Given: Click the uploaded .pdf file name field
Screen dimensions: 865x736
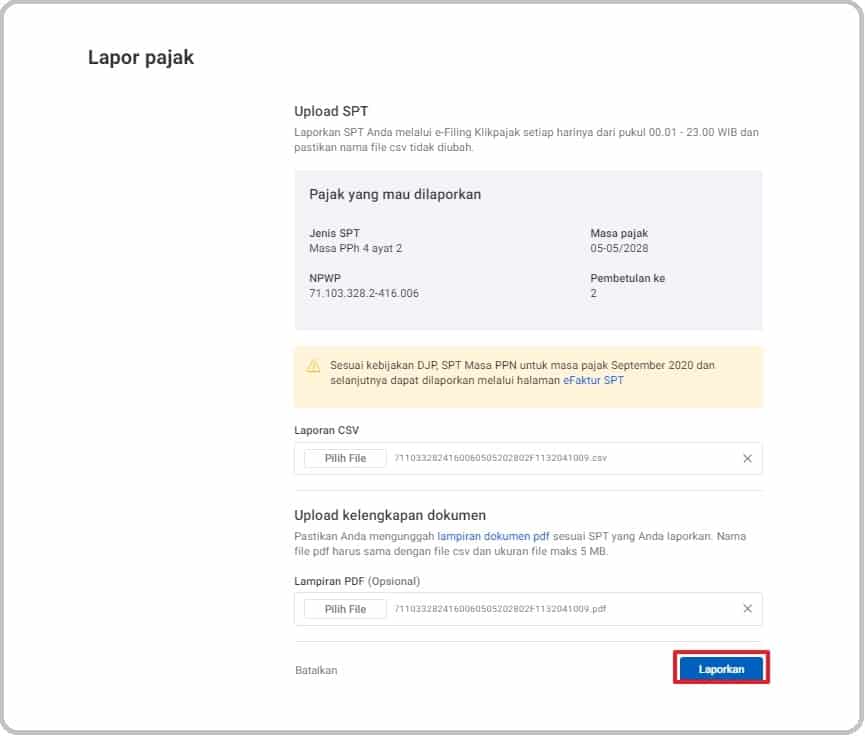Looking at the screenshot, I should pyautogui.click(x=500, y=609).
